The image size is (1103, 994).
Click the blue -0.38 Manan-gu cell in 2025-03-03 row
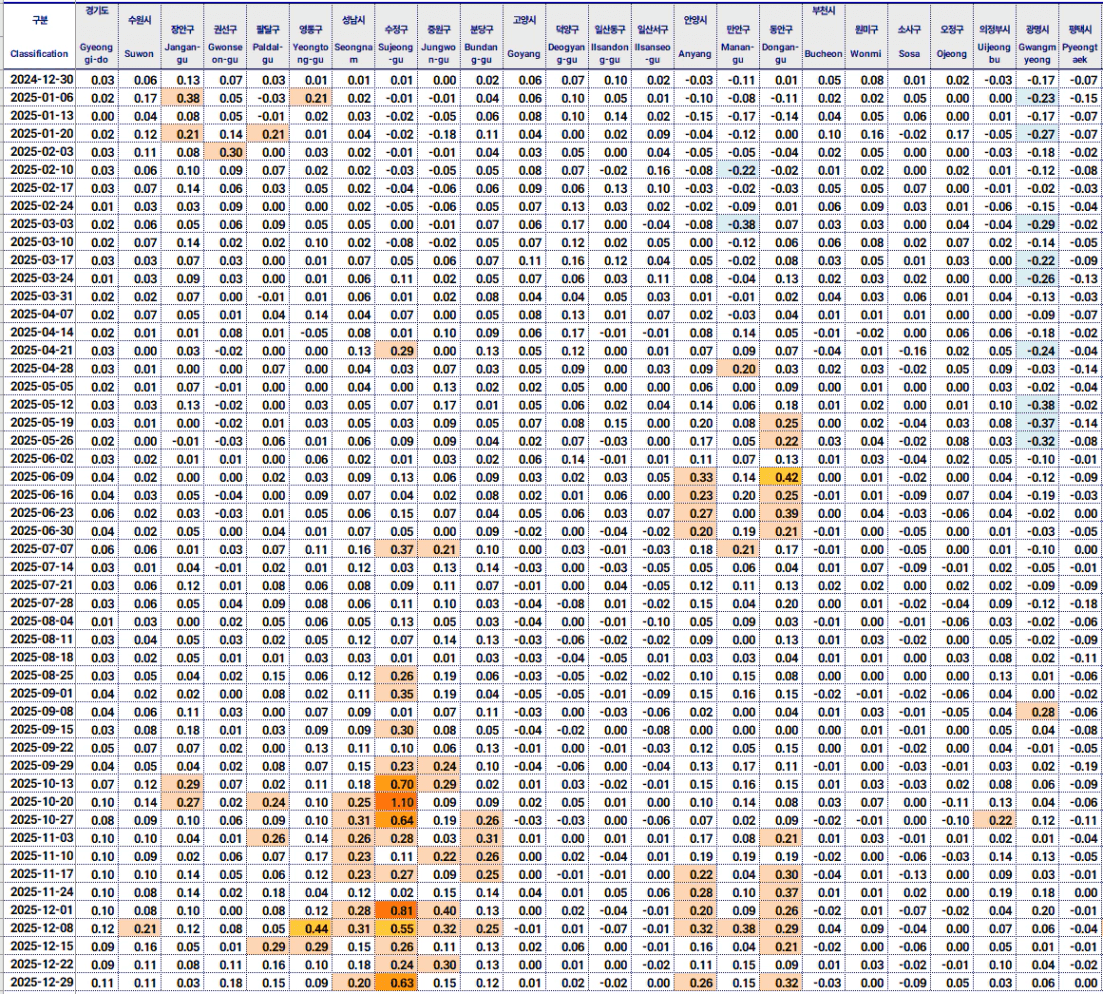click(738, 224)
